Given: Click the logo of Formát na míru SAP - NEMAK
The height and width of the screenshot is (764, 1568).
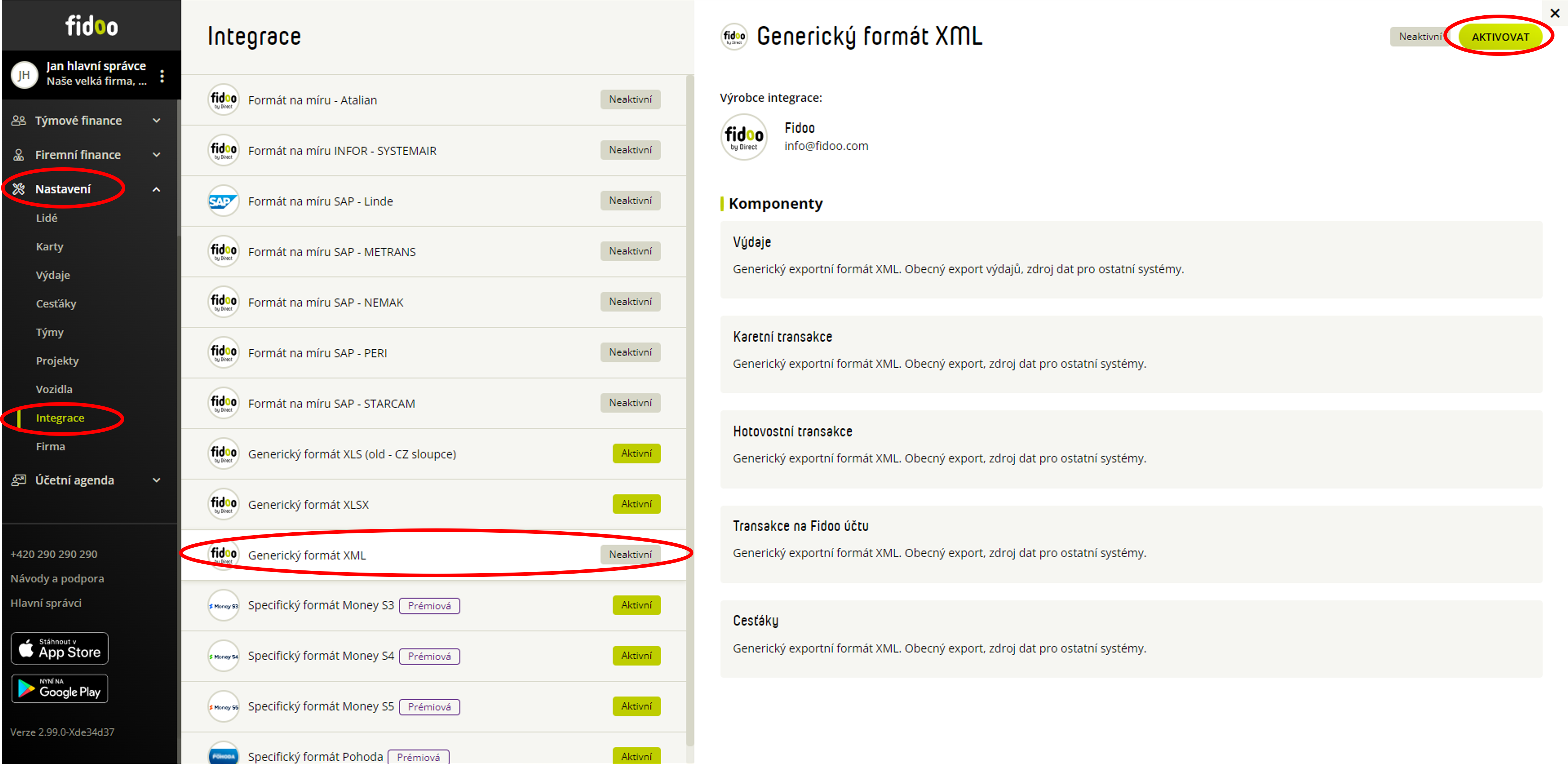Looking at the screenshot, I should click(224, 302).
